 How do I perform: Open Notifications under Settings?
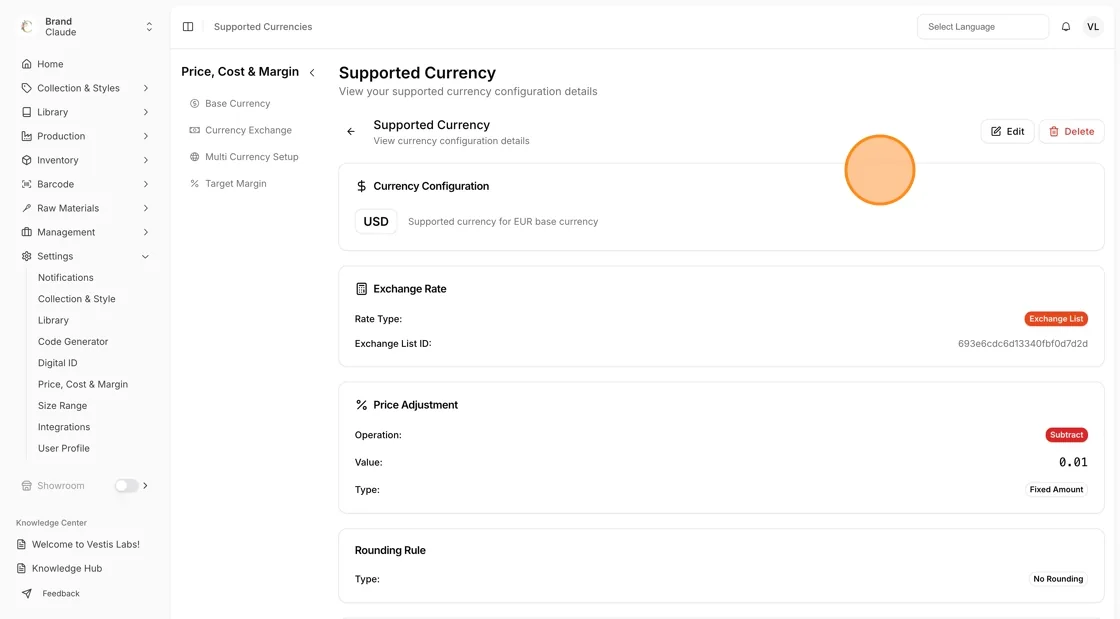pyautogui.click(x=66, y=278)
